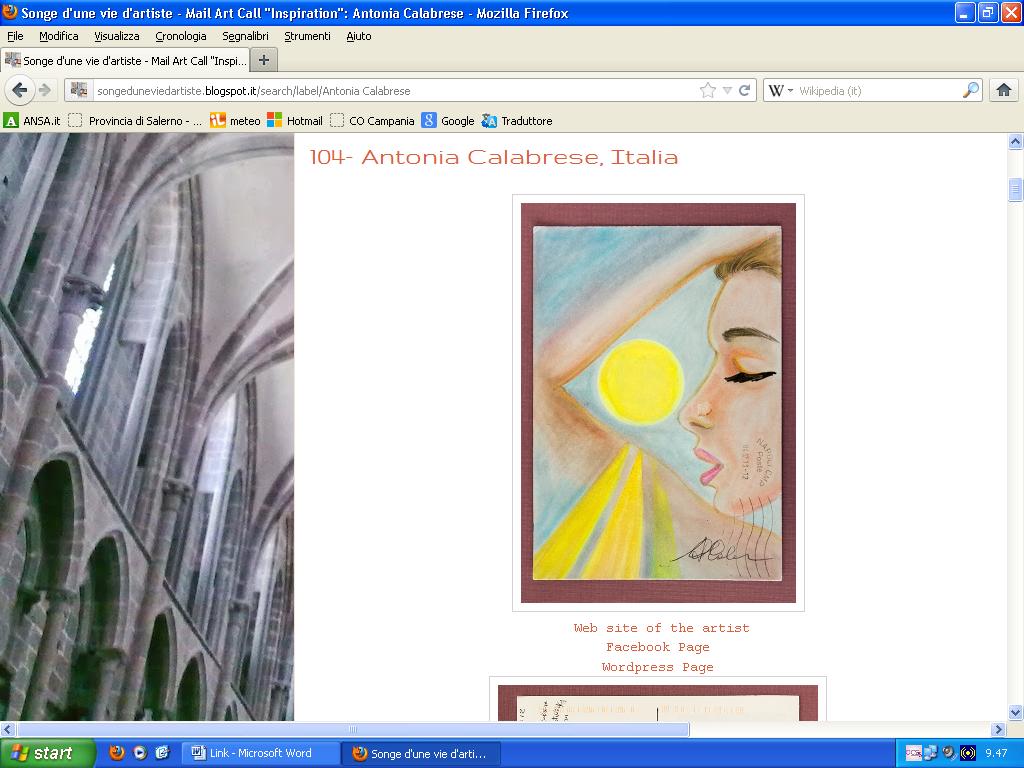Launch Firefox from quick launch bar
1024x768 pixels.
point(117,753)
